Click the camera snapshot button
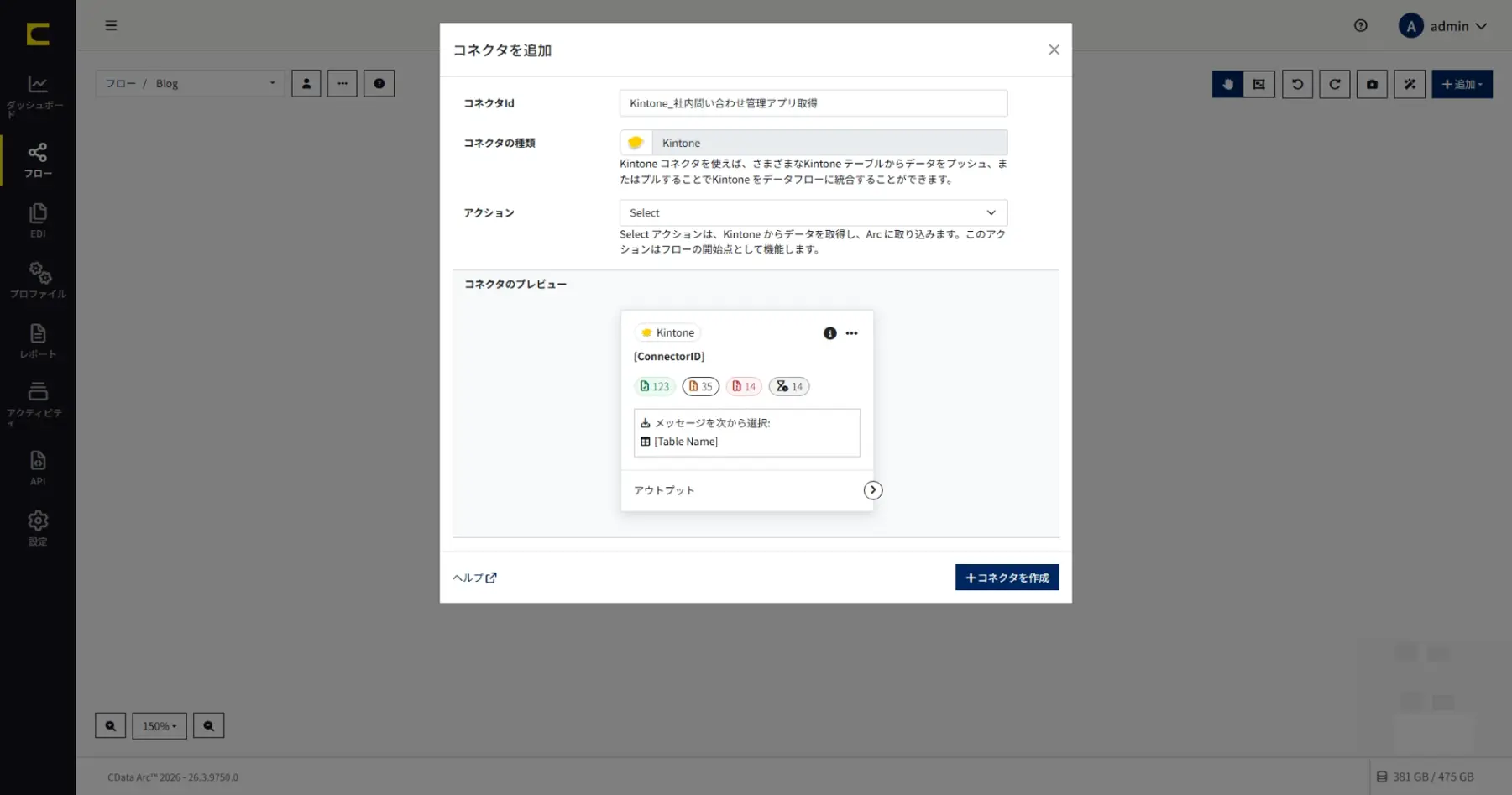The width and height of the screenshot is (1512, 795). tap(1372, 84)
